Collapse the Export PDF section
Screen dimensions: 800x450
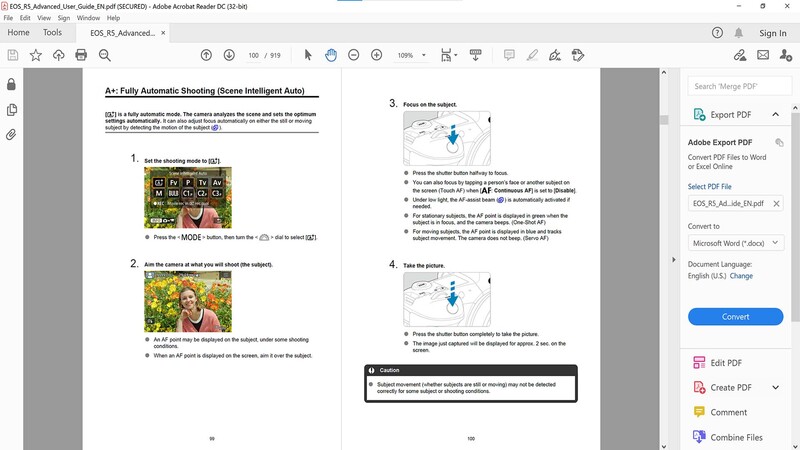point(776,114)
